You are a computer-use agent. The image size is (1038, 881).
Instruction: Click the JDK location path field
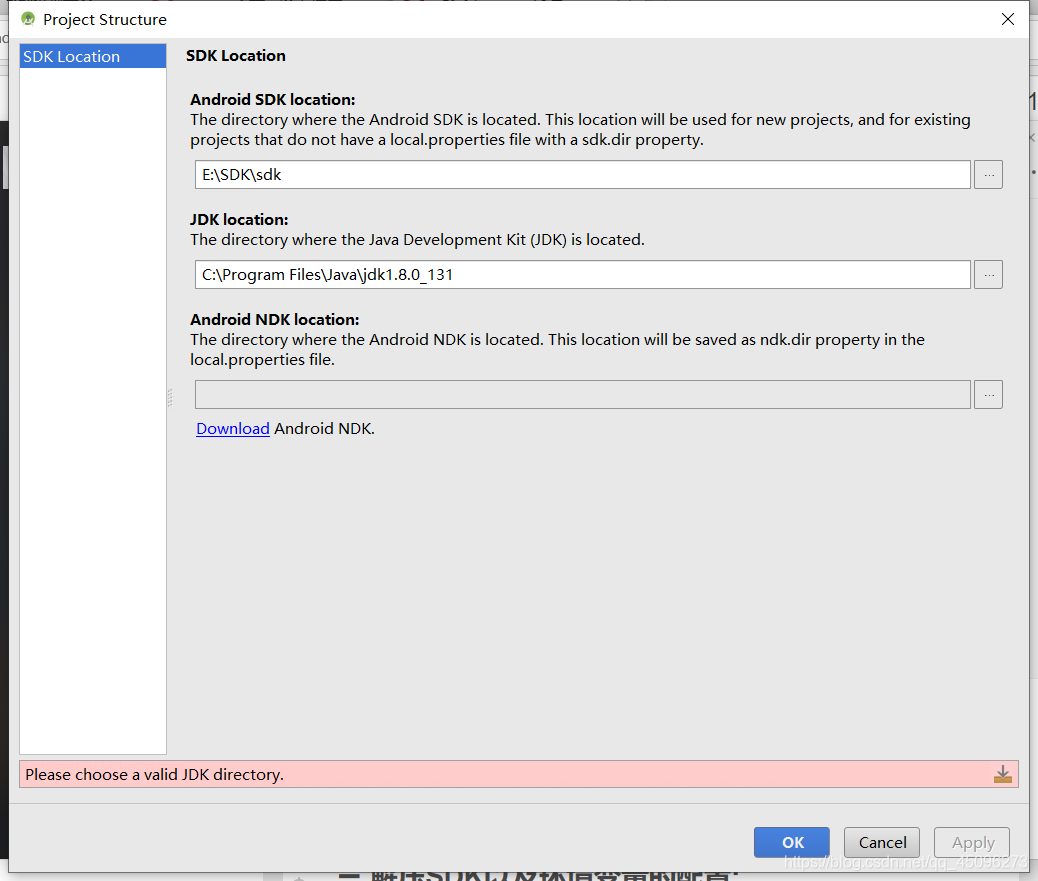point(583,275)
